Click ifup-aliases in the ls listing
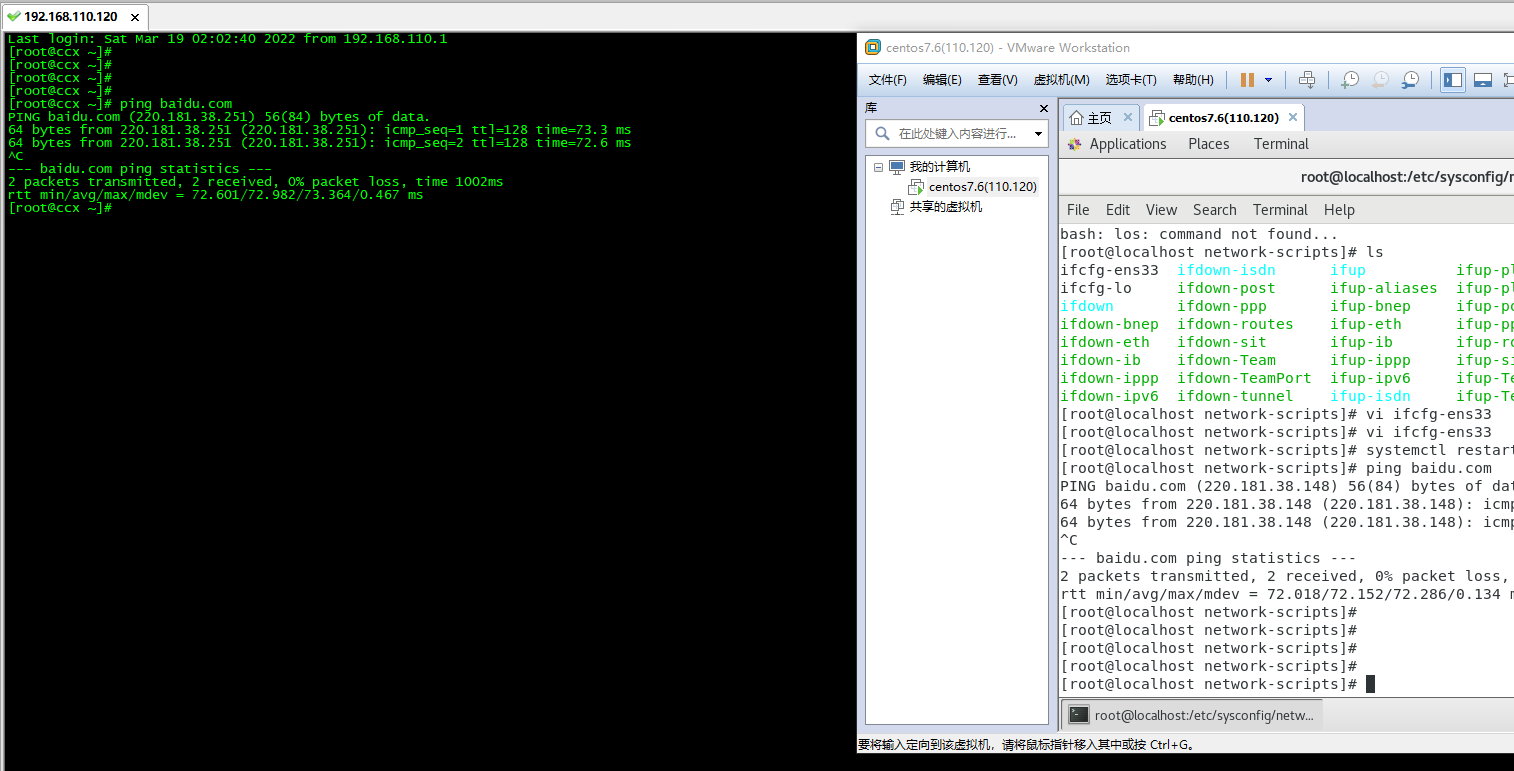The image size is (1514, 771). pyautogui.click(x=1383, y=288)
